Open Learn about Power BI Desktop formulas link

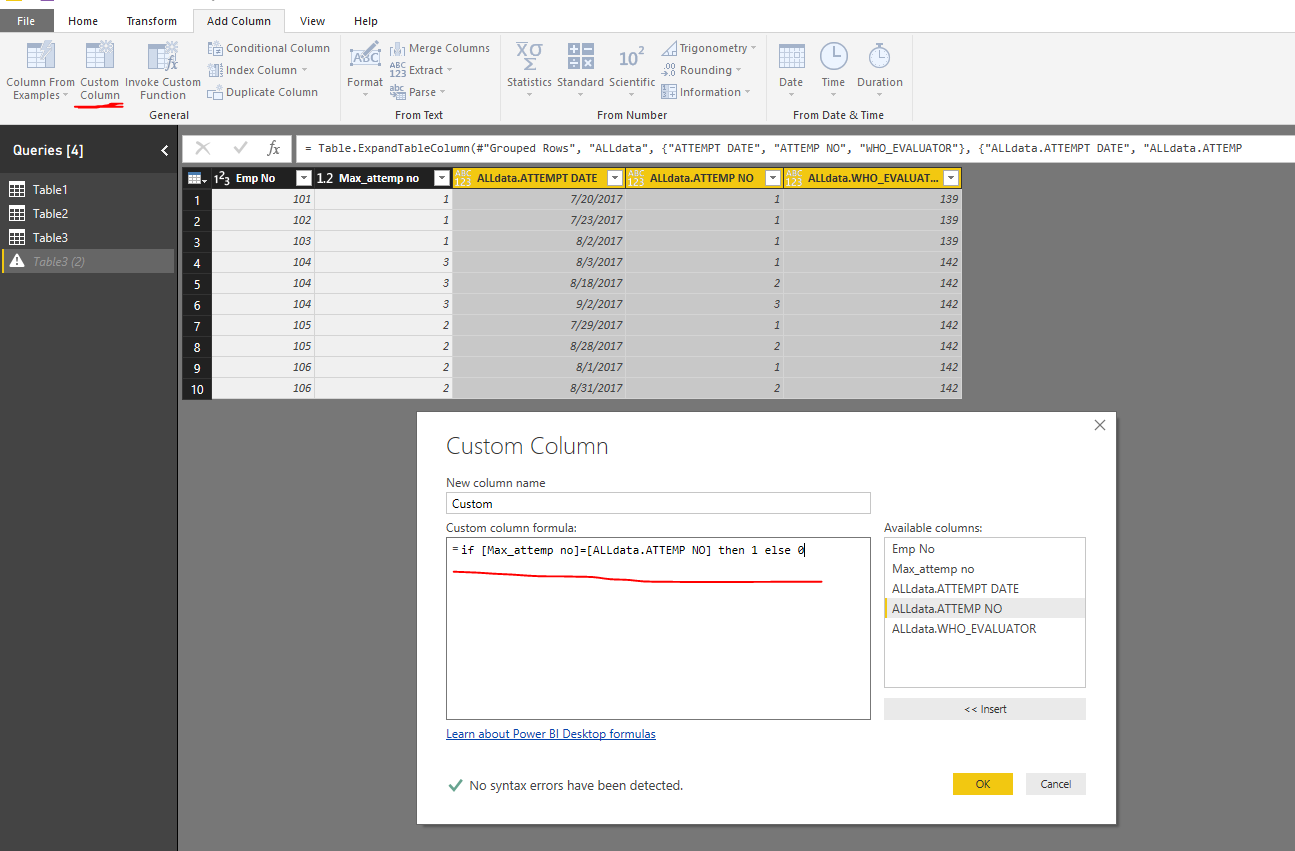(551, 734)
